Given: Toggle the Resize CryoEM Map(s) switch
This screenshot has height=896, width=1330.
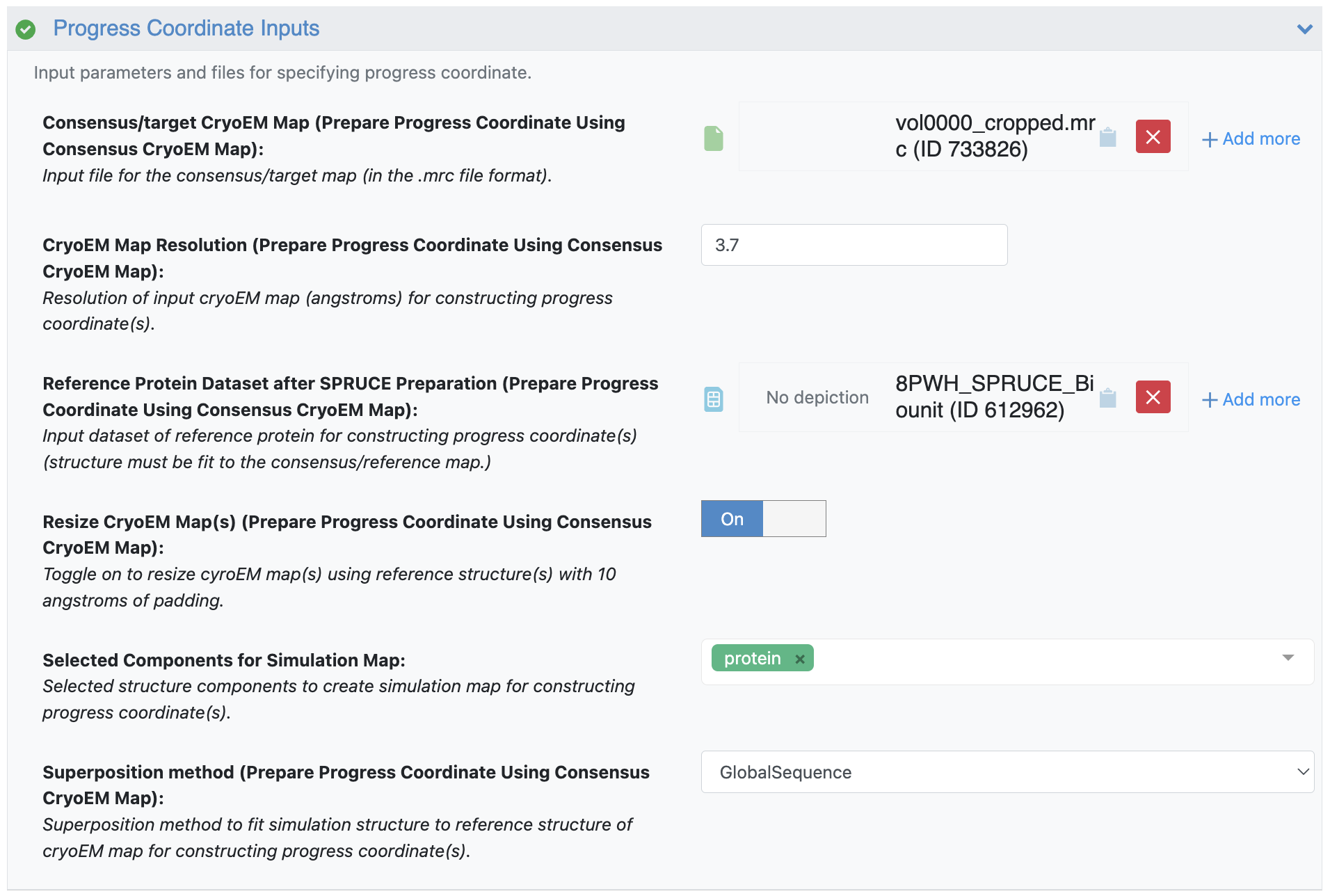Looking at the screenshot, I should (x=763, y=519).
